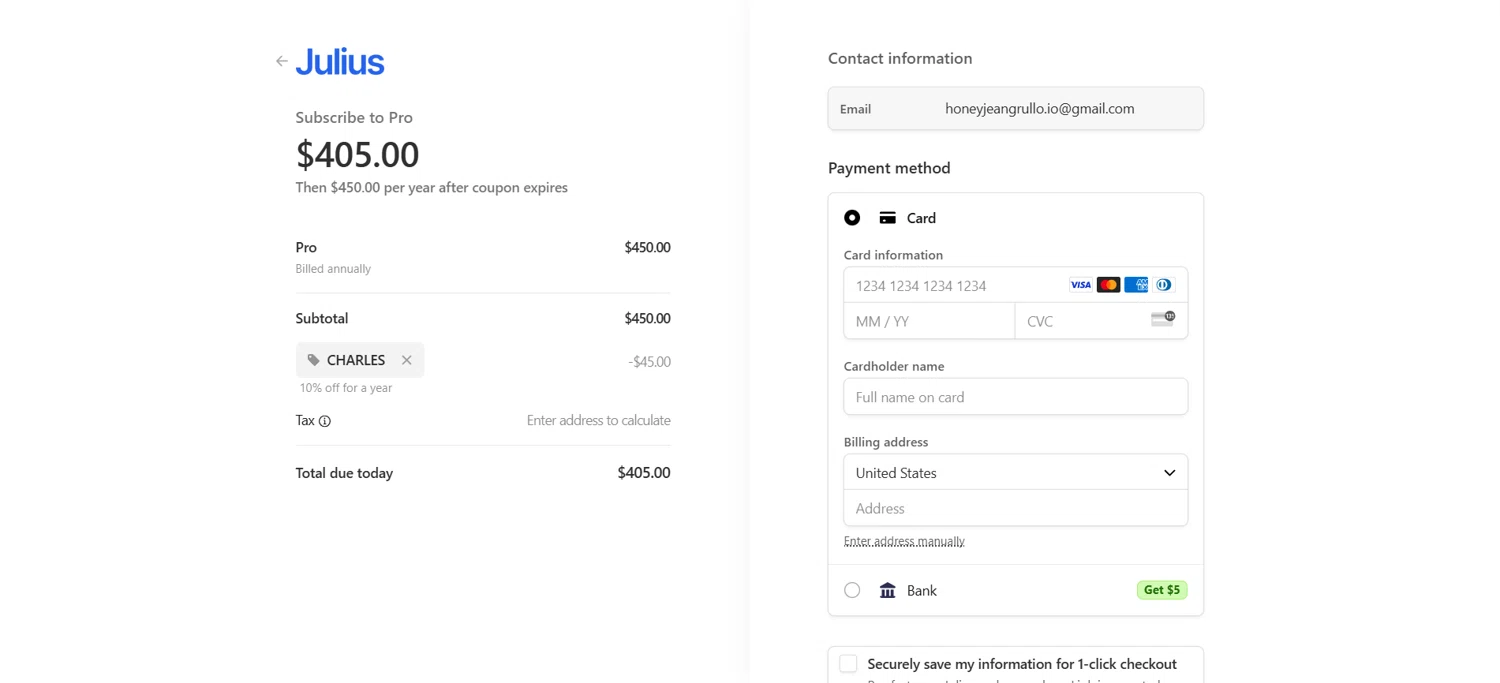Click the bank building icon
This screenshot has height=683, width=1500.
(887, 590)
